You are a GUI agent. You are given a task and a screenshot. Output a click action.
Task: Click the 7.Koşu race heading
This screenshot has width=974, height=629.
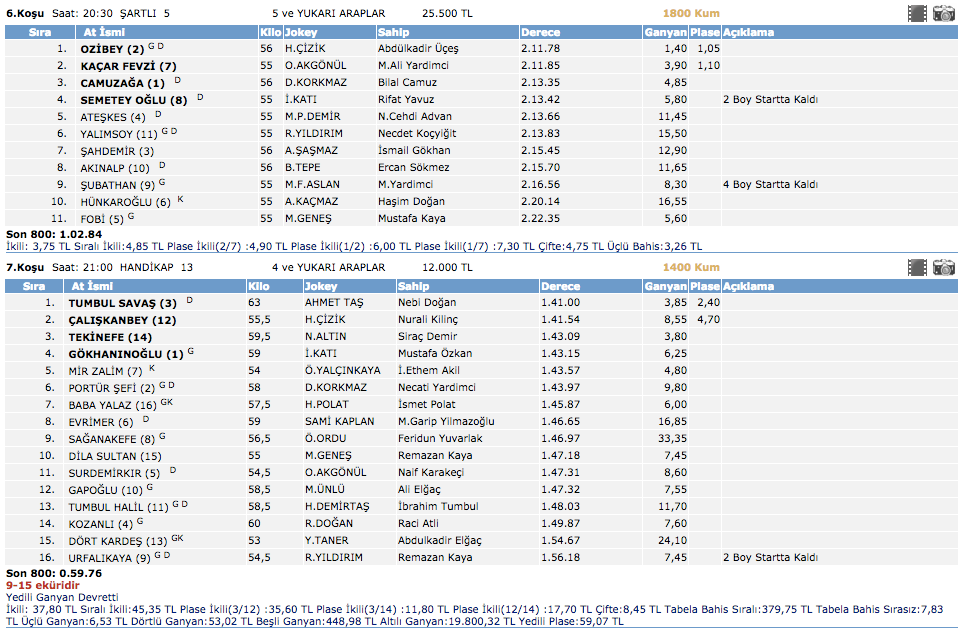(x=25, y=268)
